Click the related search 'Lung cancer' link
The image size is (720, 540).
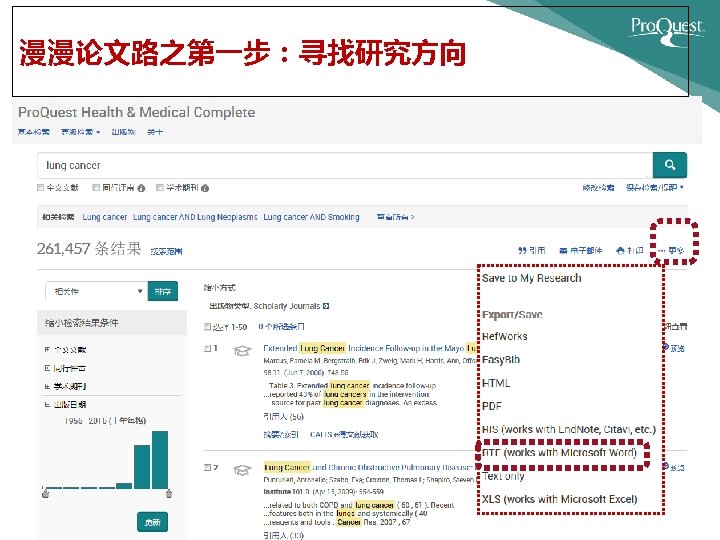coord(105,217)
